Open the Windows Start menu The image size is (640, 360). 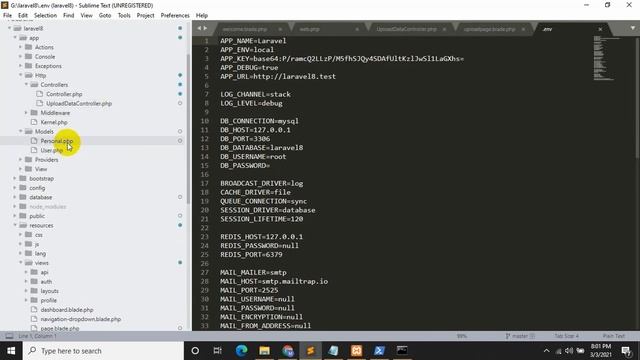tap(11, 351)
